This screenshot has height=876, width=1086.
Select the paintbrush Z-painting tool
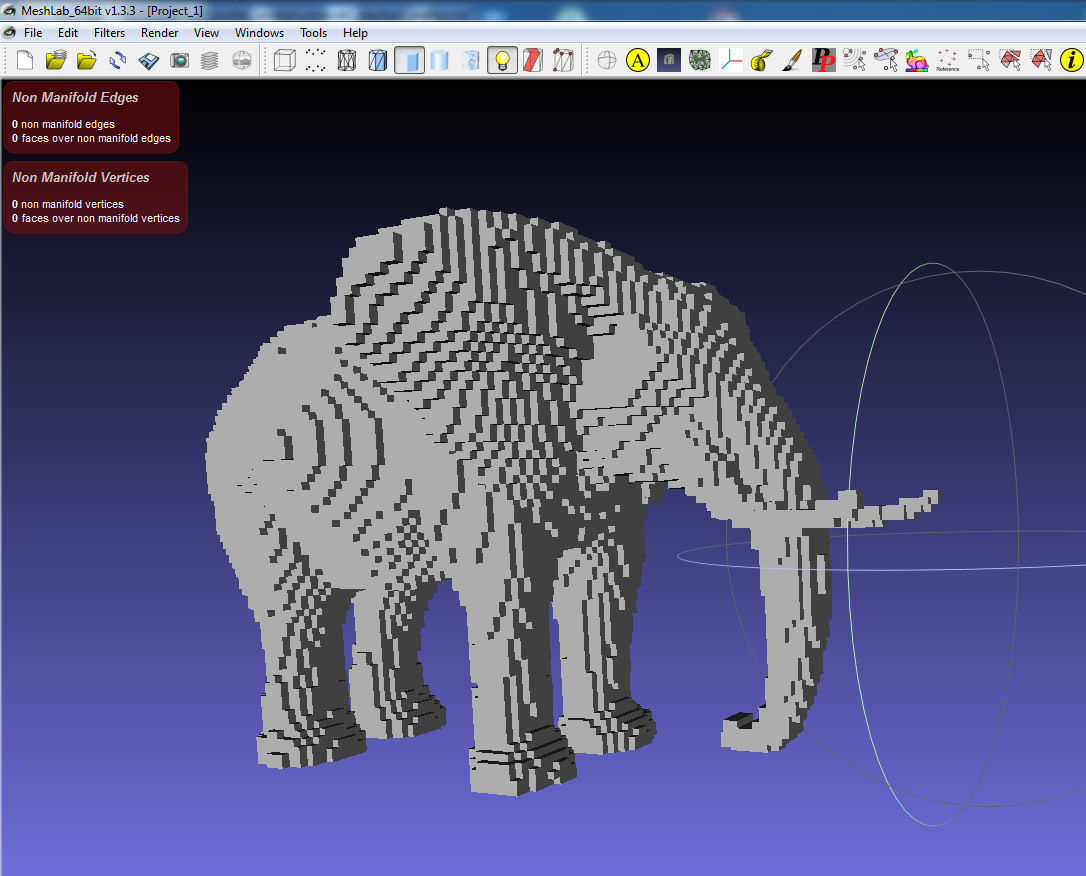[x=792, y=60]
